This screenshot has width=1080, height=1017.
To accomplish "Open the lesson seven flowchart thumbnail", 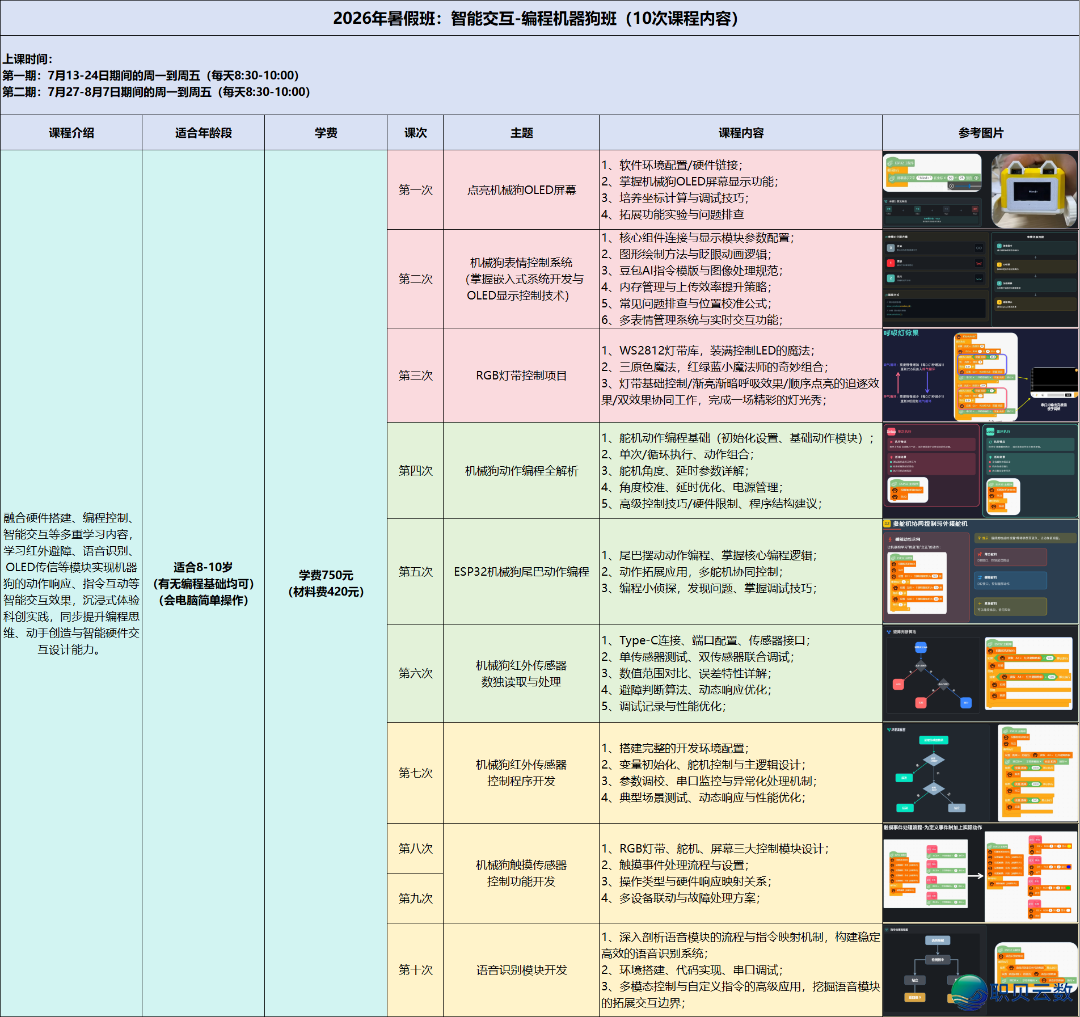I will click(981, 773).
